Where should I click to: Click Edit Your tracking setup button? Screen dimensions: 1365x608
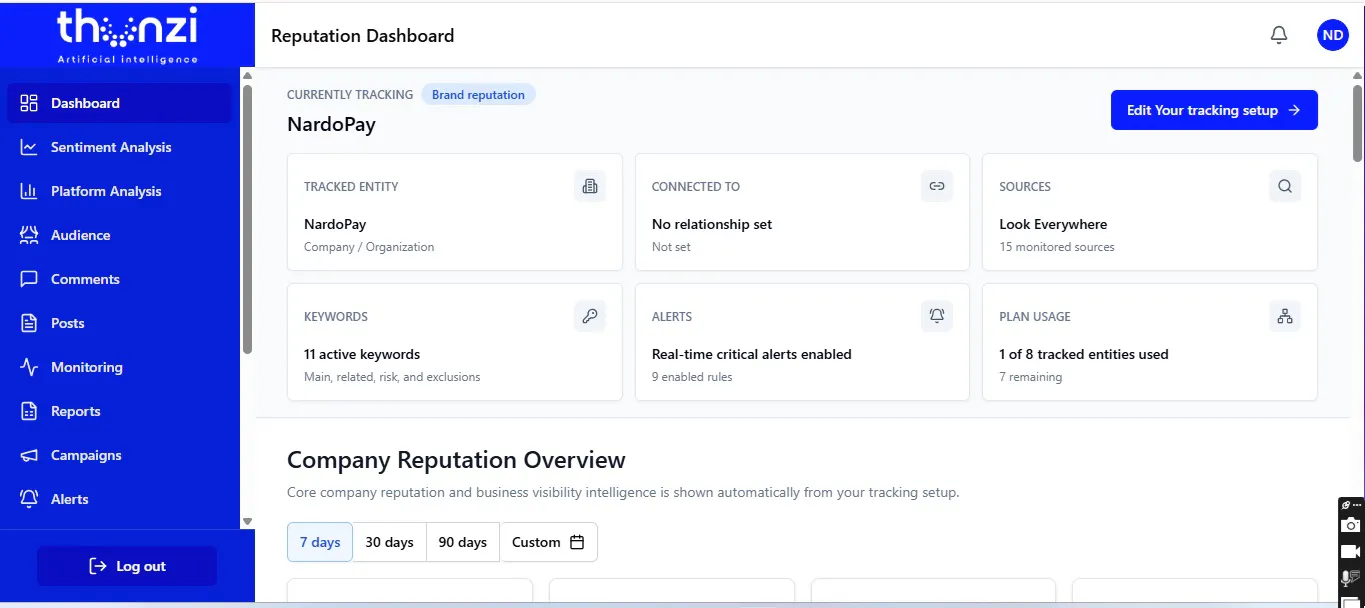point(1214,110)
